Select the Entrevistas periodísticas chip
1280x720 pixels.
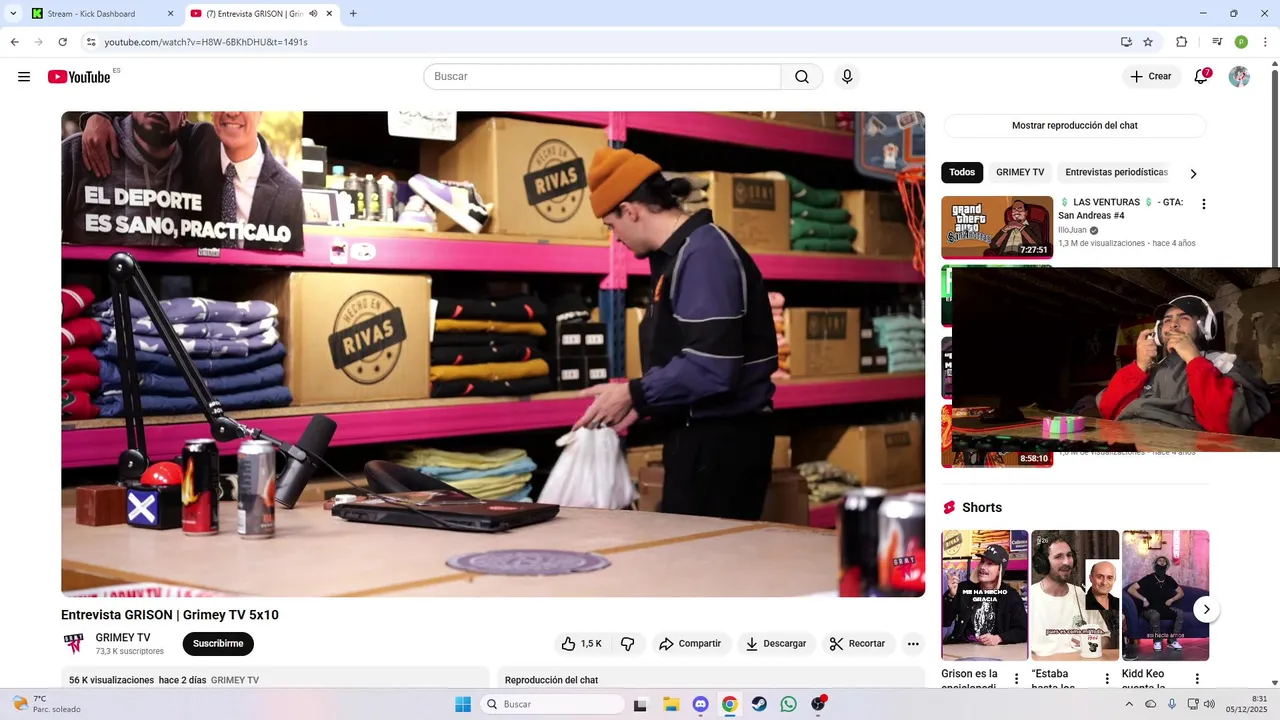click(1116, 172)
